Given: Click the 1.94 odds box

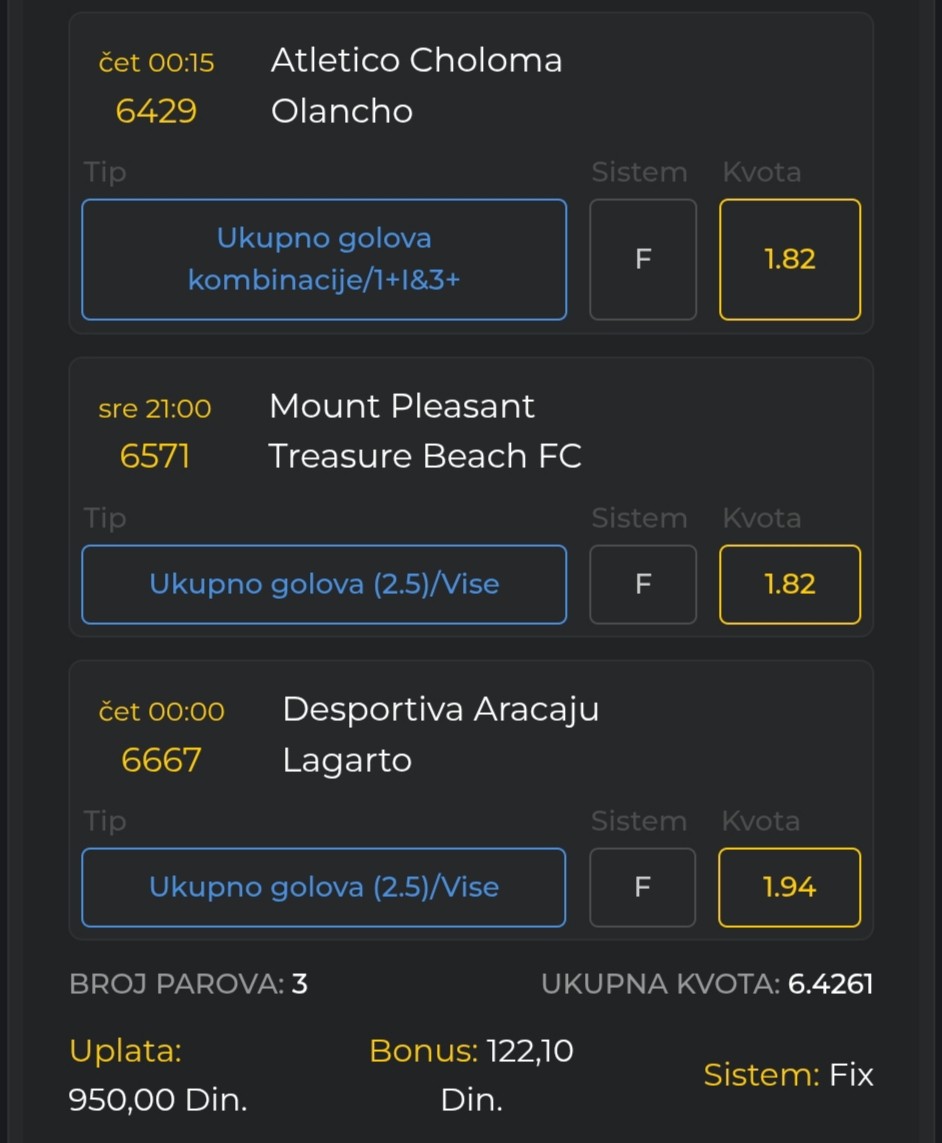Looking at the screenshot, I should (x=789, y=887).
